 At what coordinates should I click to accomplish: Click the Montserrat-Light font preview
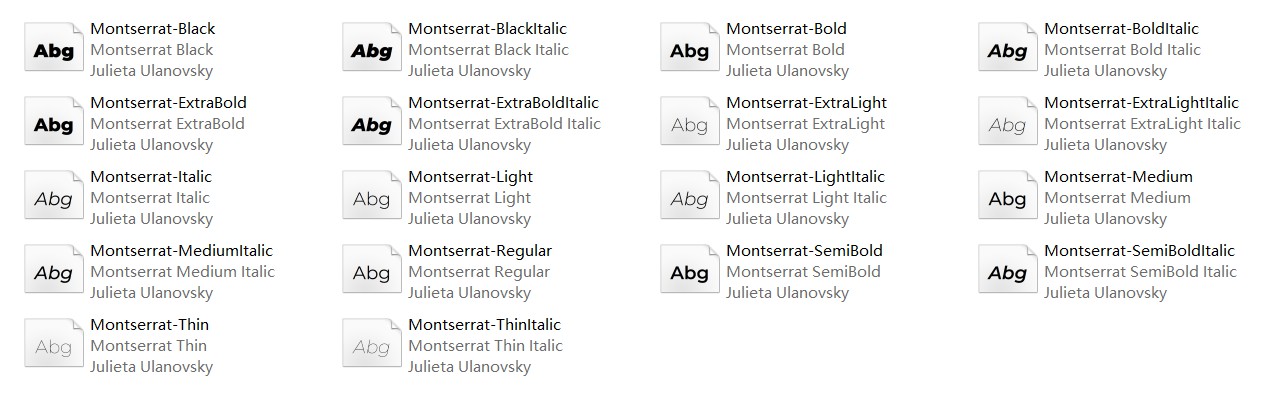[372, 198]
